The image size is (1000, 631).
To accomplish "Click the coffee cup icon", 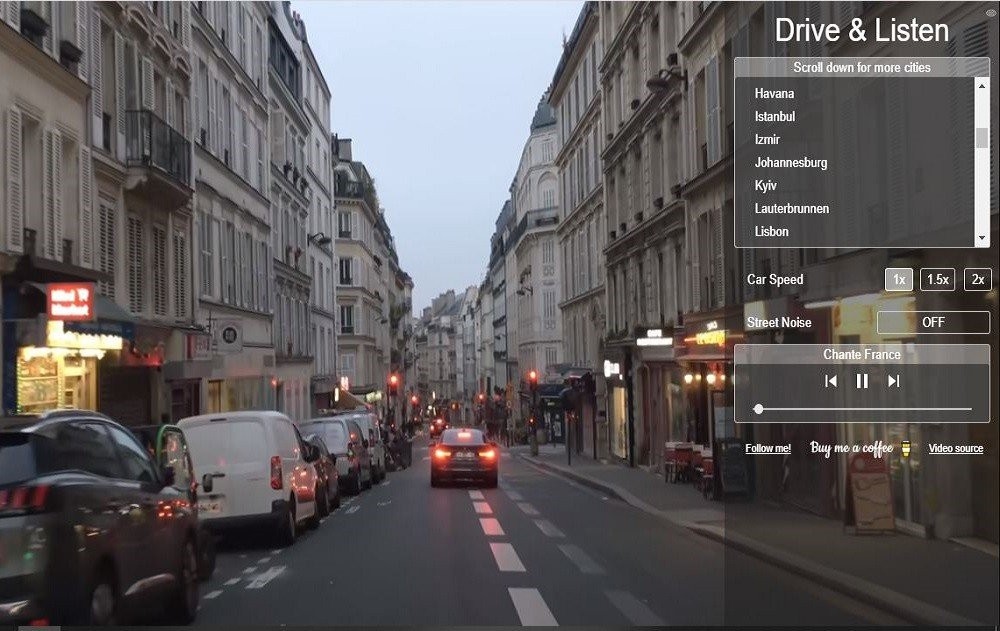I will pyautogui.click(x=906, y=449).
